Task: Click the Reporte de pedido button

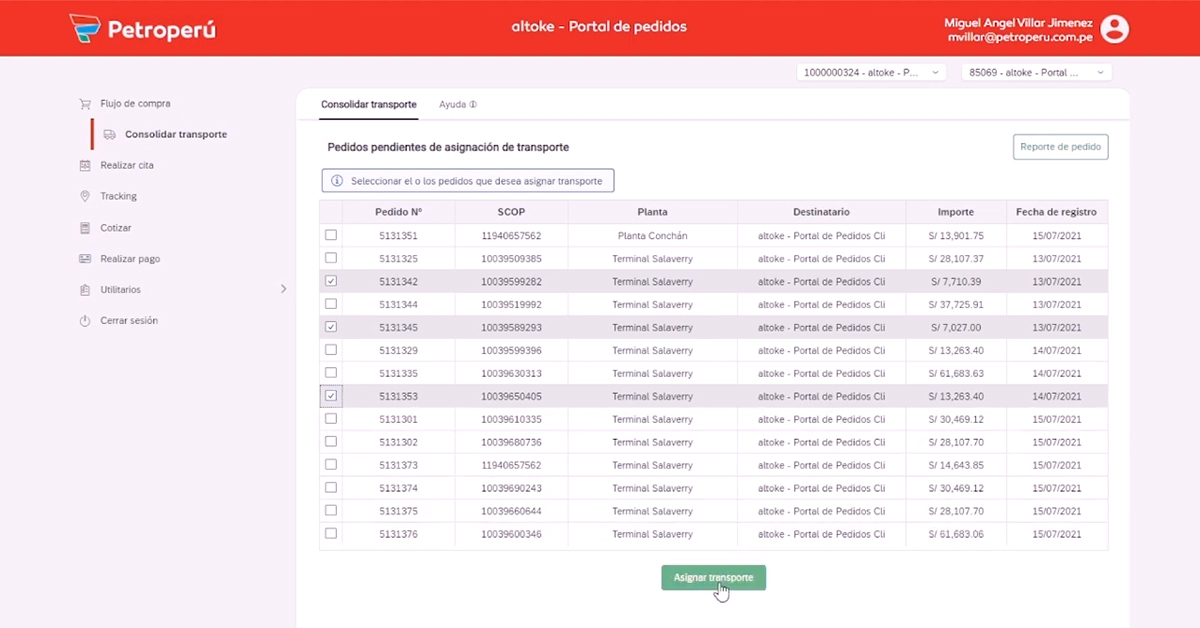Action: pos(1060,147)
